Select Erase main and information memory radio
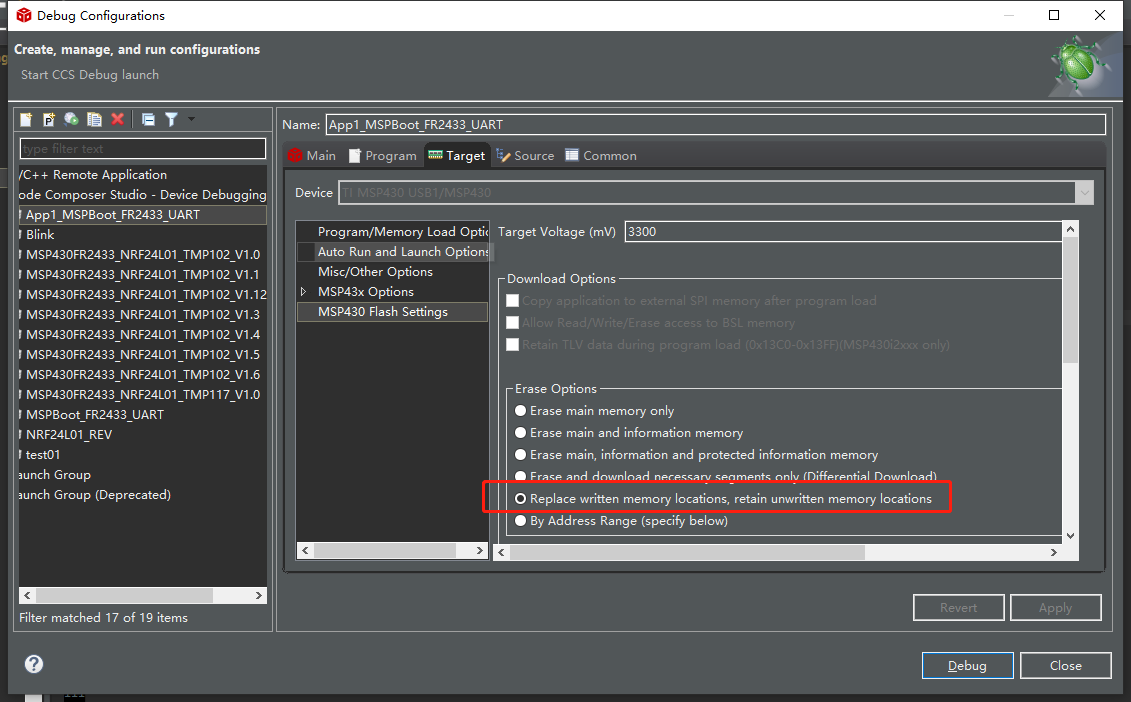1131x702 pixels. pos(520,433)
